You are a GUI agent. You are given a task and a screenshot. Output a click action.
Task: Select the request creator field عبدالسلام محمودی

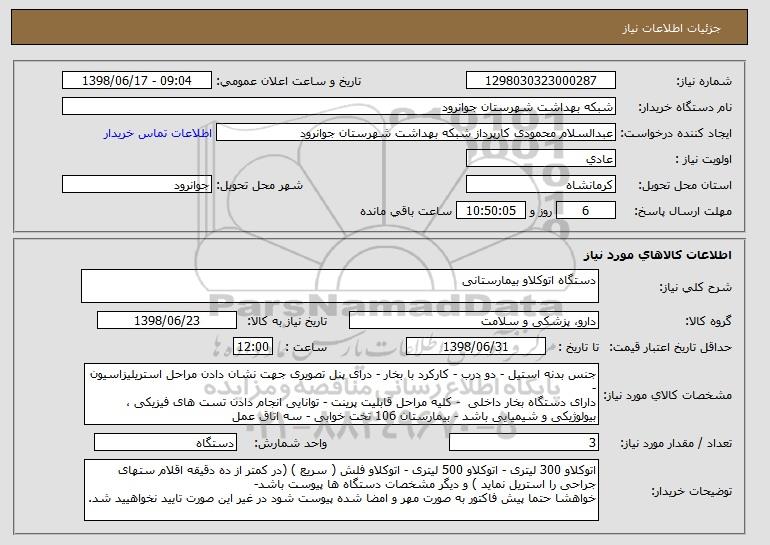pos(416,133)
